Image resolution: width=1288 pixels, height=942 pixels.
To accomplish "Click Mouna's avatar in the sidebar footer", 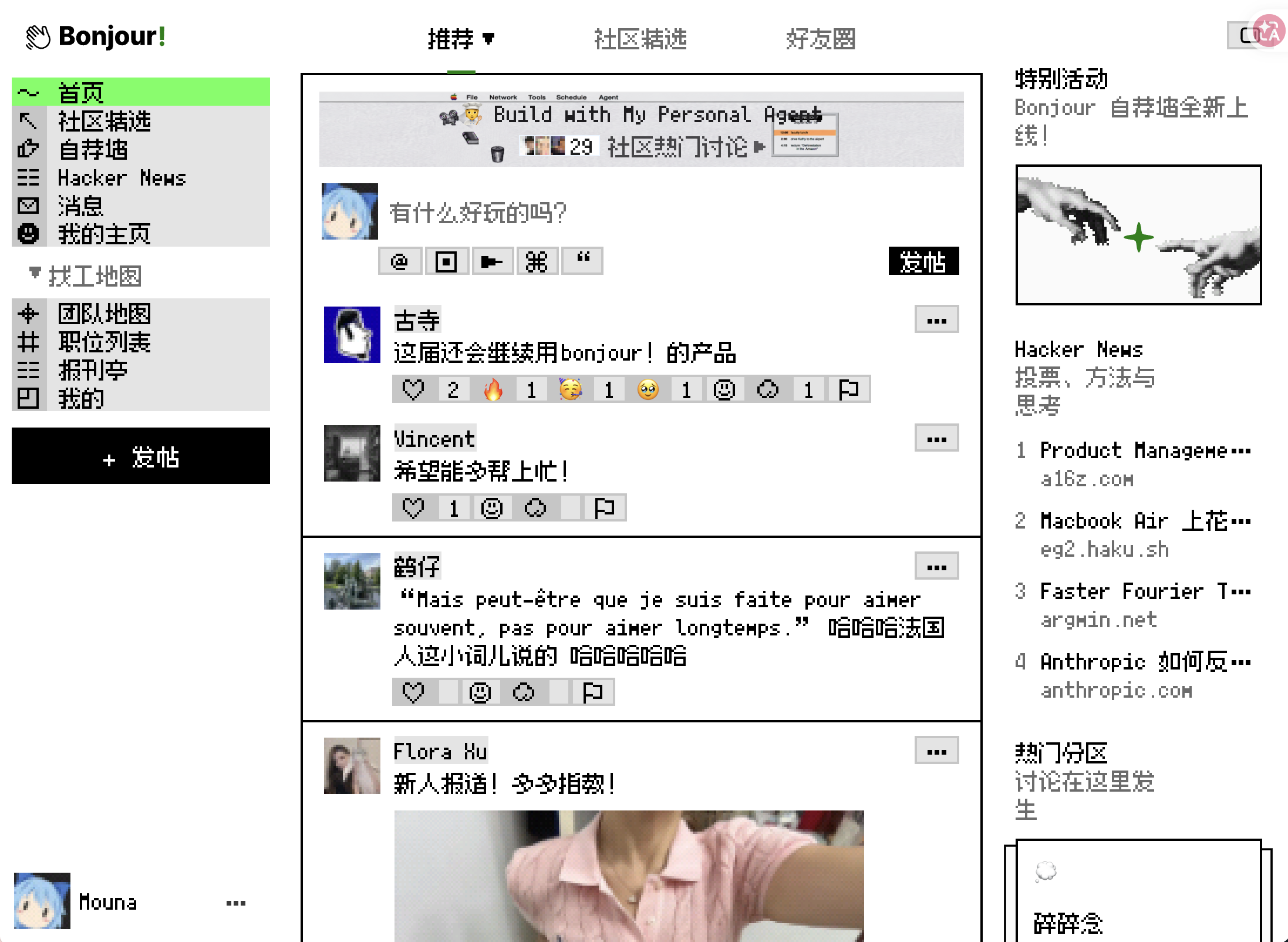I will click(42, 901).
